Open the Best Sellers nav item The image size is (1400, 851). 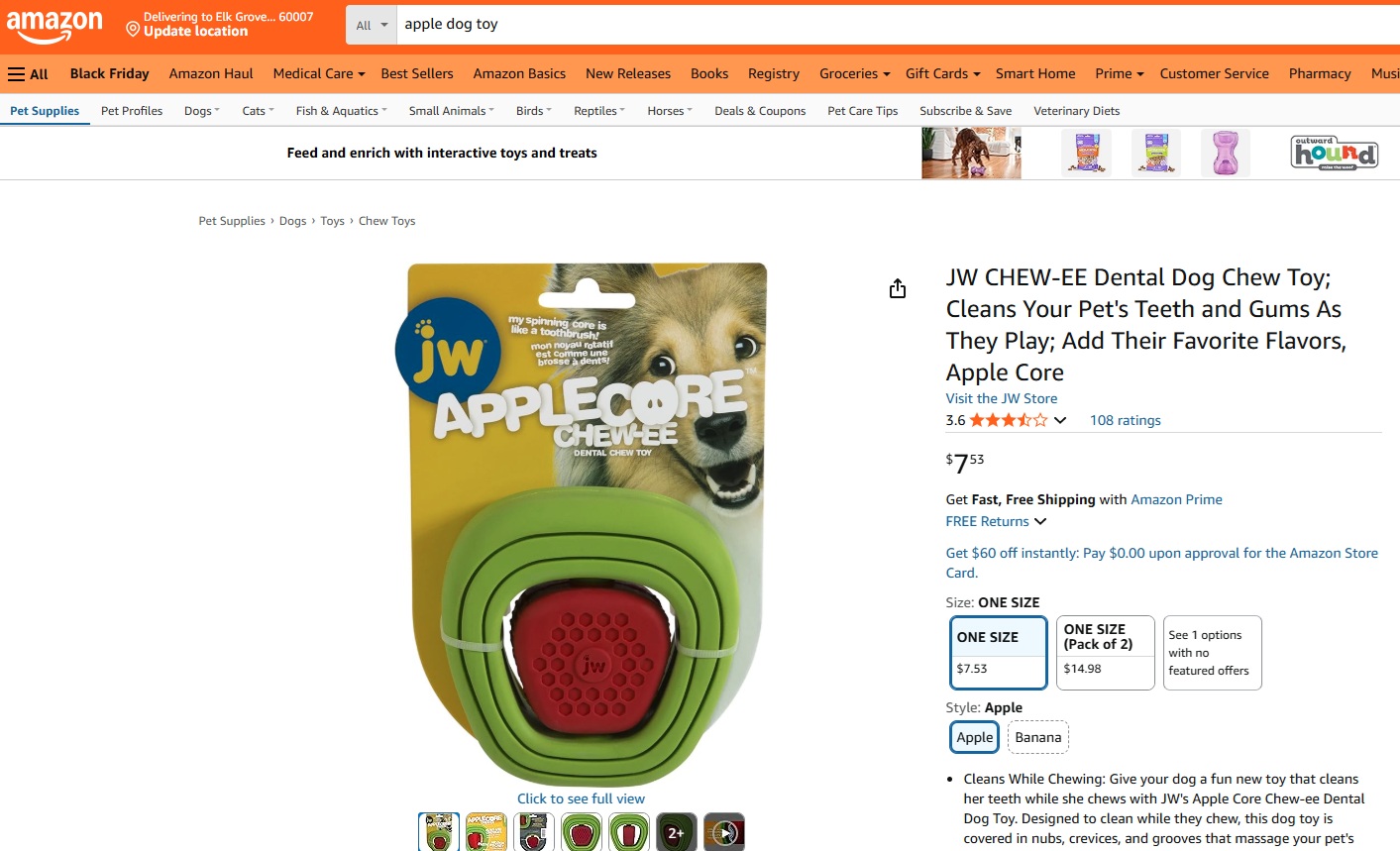(x=417, y=73)
